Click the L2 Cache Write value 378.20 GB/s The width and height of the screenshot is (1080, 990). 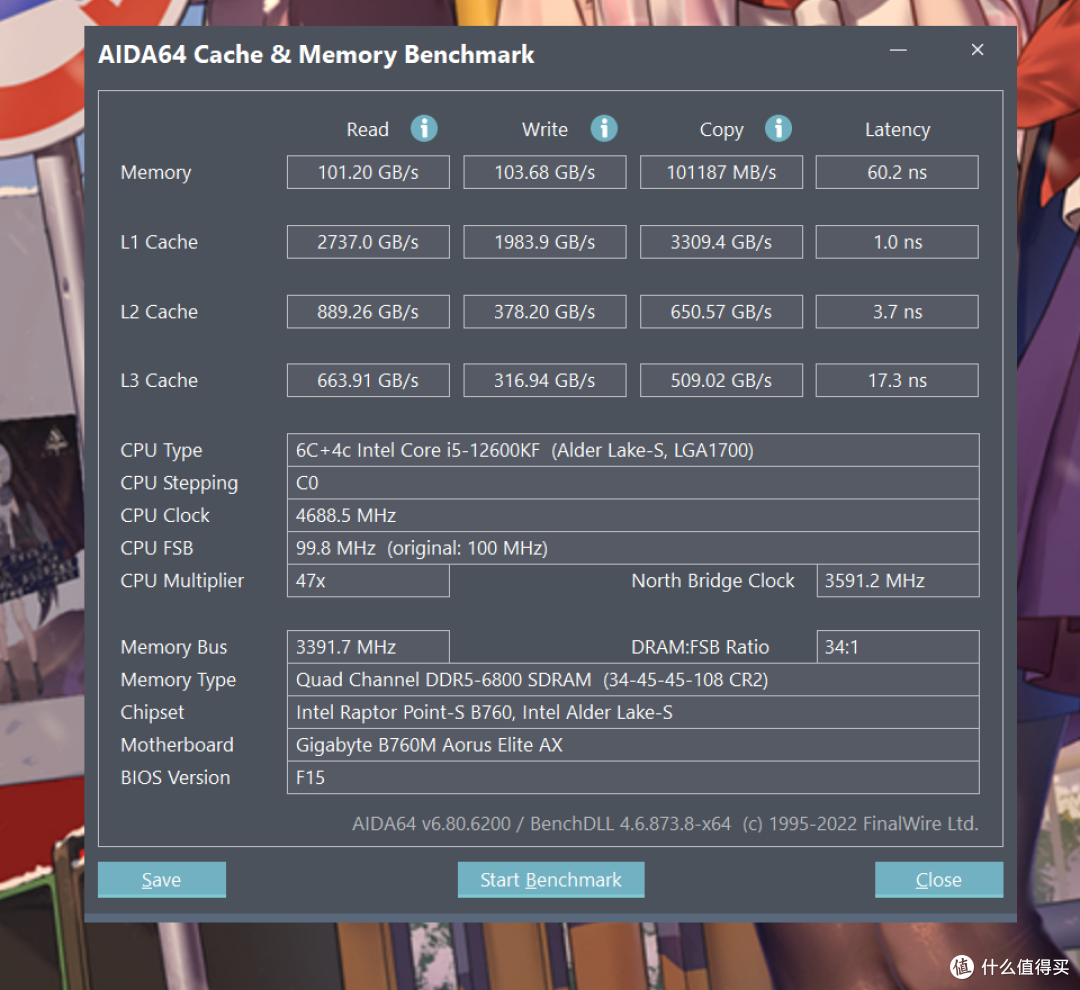click(x=545, y=311)
